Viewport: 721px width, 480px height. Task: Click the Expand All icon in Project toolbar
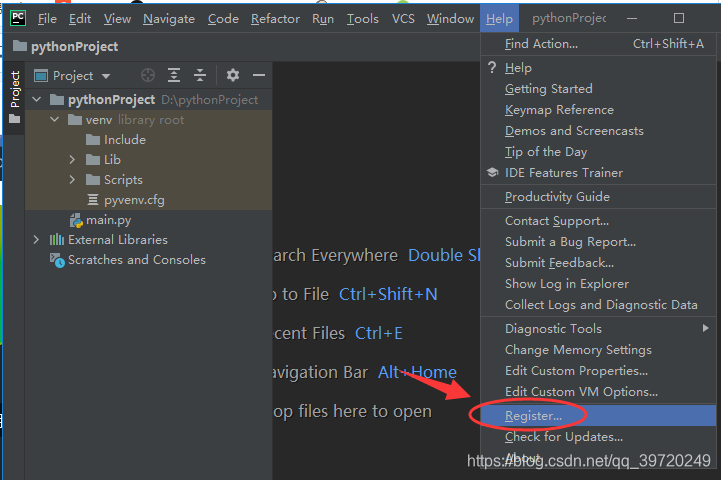[x=174, y=75]
